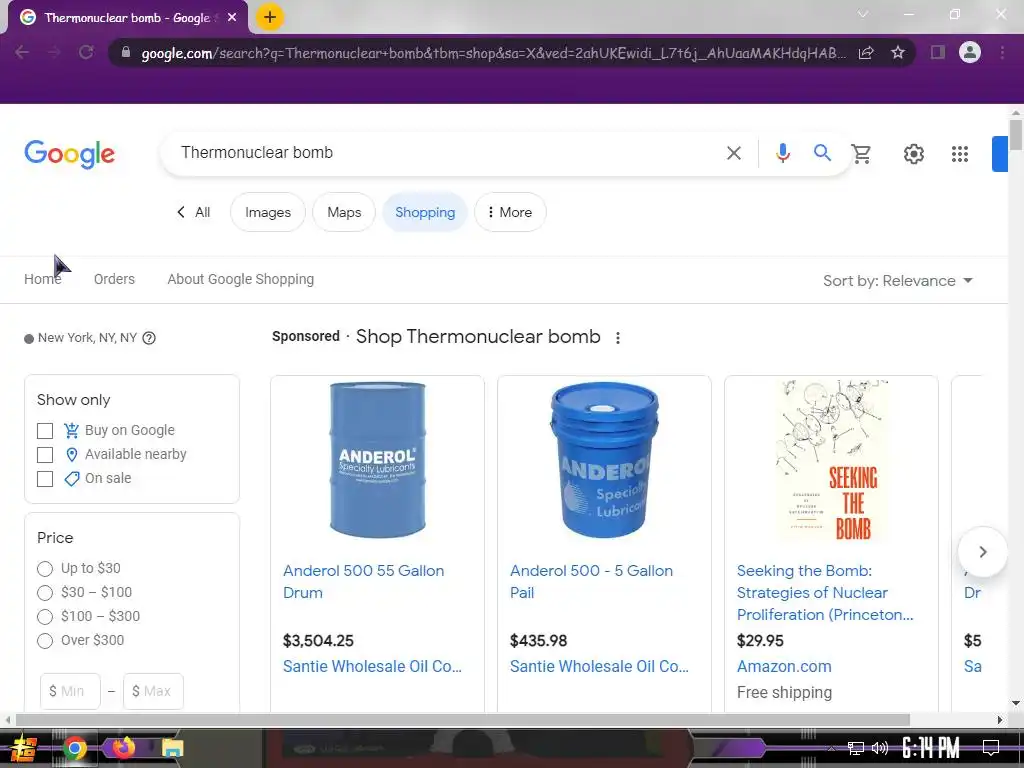Viewport: 1024px width, 768px height.
Task: Open the browser side panel
Action: pos(938,52)
